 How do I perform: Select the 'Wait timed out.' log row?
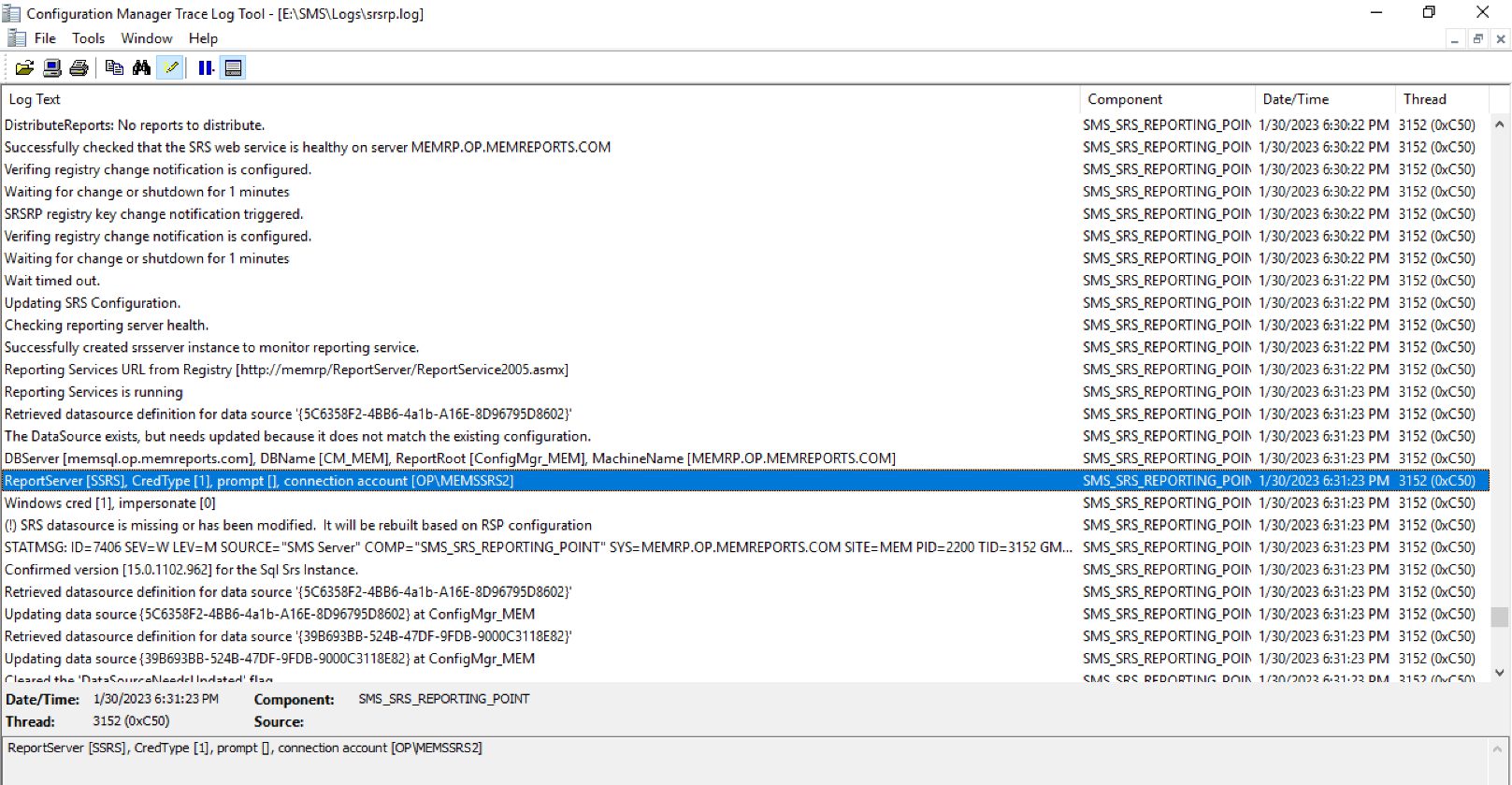745,281
